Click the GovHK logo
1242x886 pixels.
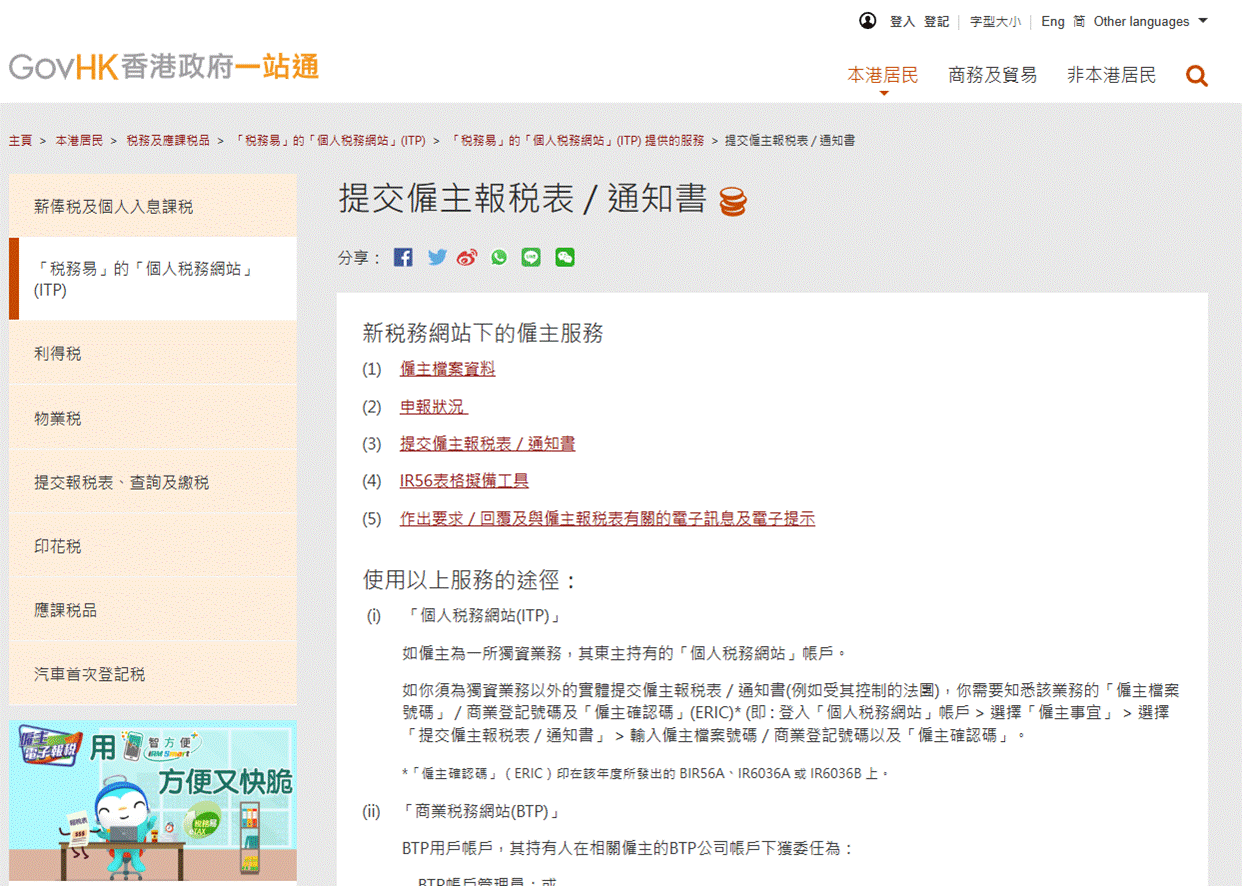pos(164,67)
